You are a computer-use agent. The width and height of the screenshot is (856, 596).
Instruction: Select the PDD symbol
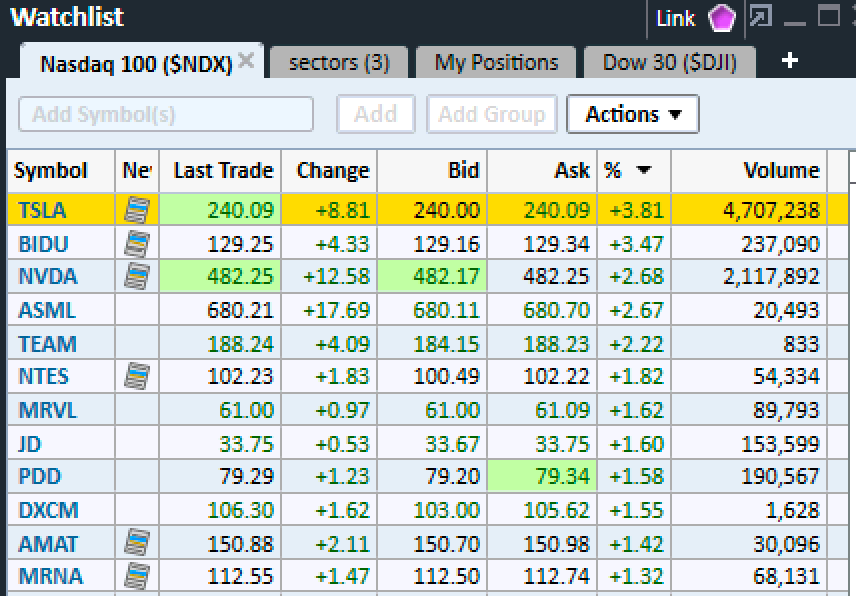coord(39,476)
